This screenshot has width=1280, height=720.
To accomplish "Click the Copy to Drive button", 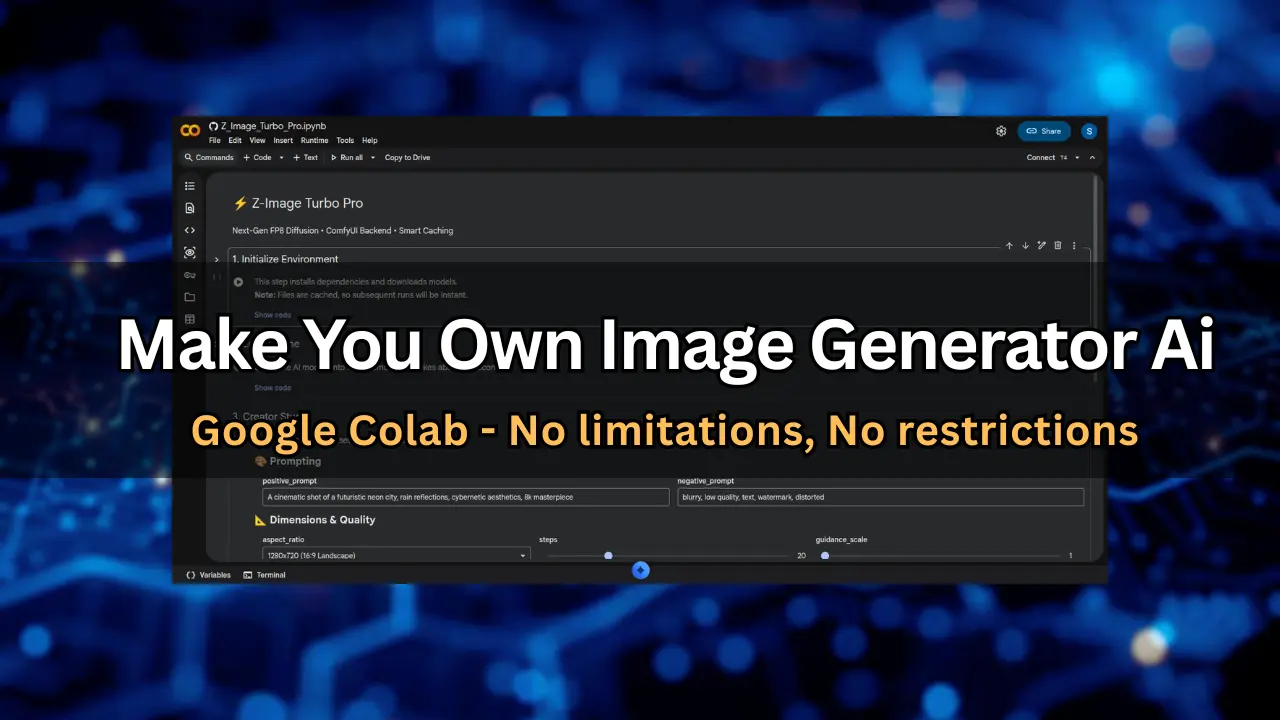I will point(407,157).
